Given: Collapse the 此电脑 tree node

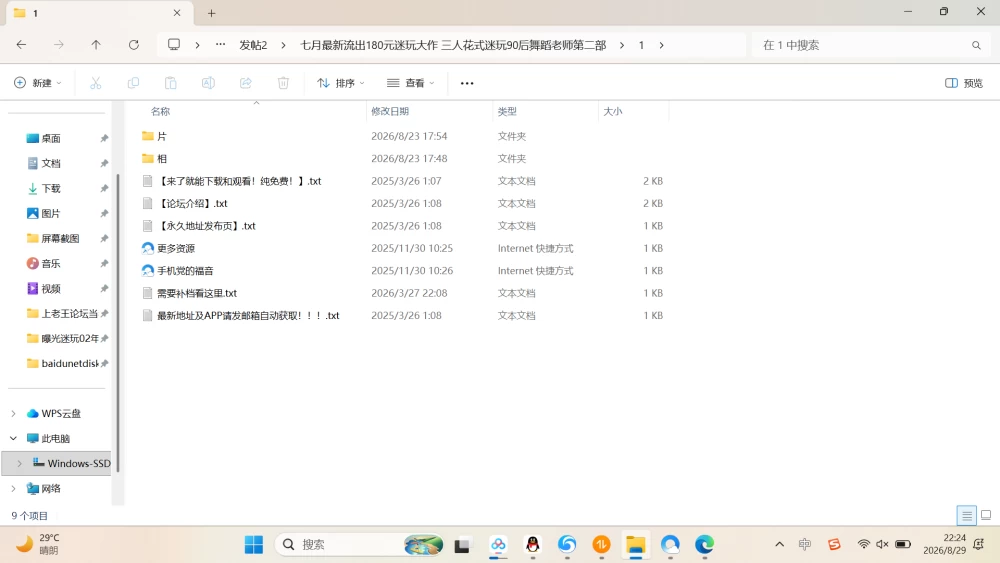Looking at the screenshot, I should (13, 439).
